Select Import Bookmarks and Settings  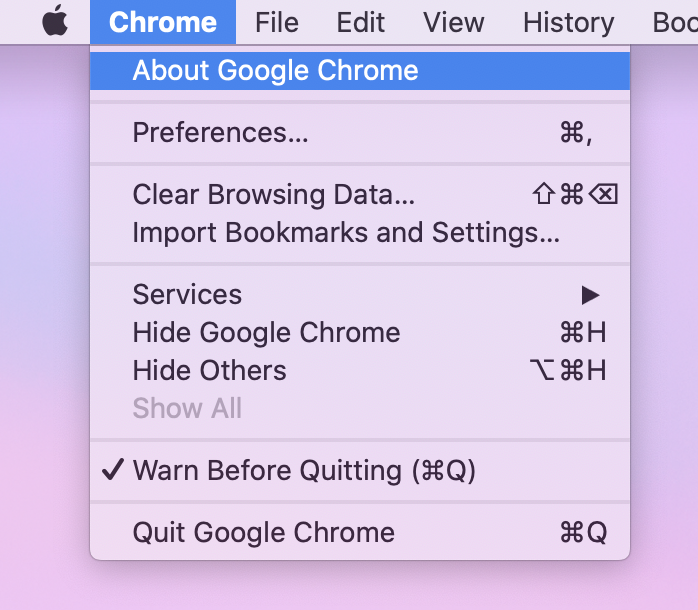pyautogui.click(x=345, y=233)
